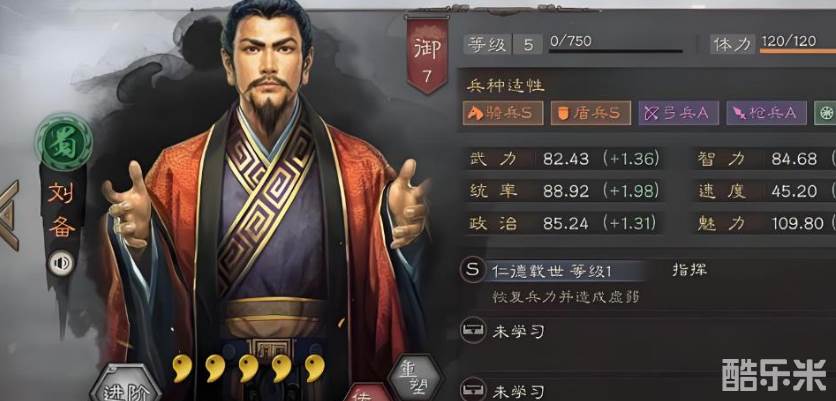The width and height of the screenshot is (836, 401).
Task: Tap the speaker voice icon under 刘备
Action: point(62,262)
